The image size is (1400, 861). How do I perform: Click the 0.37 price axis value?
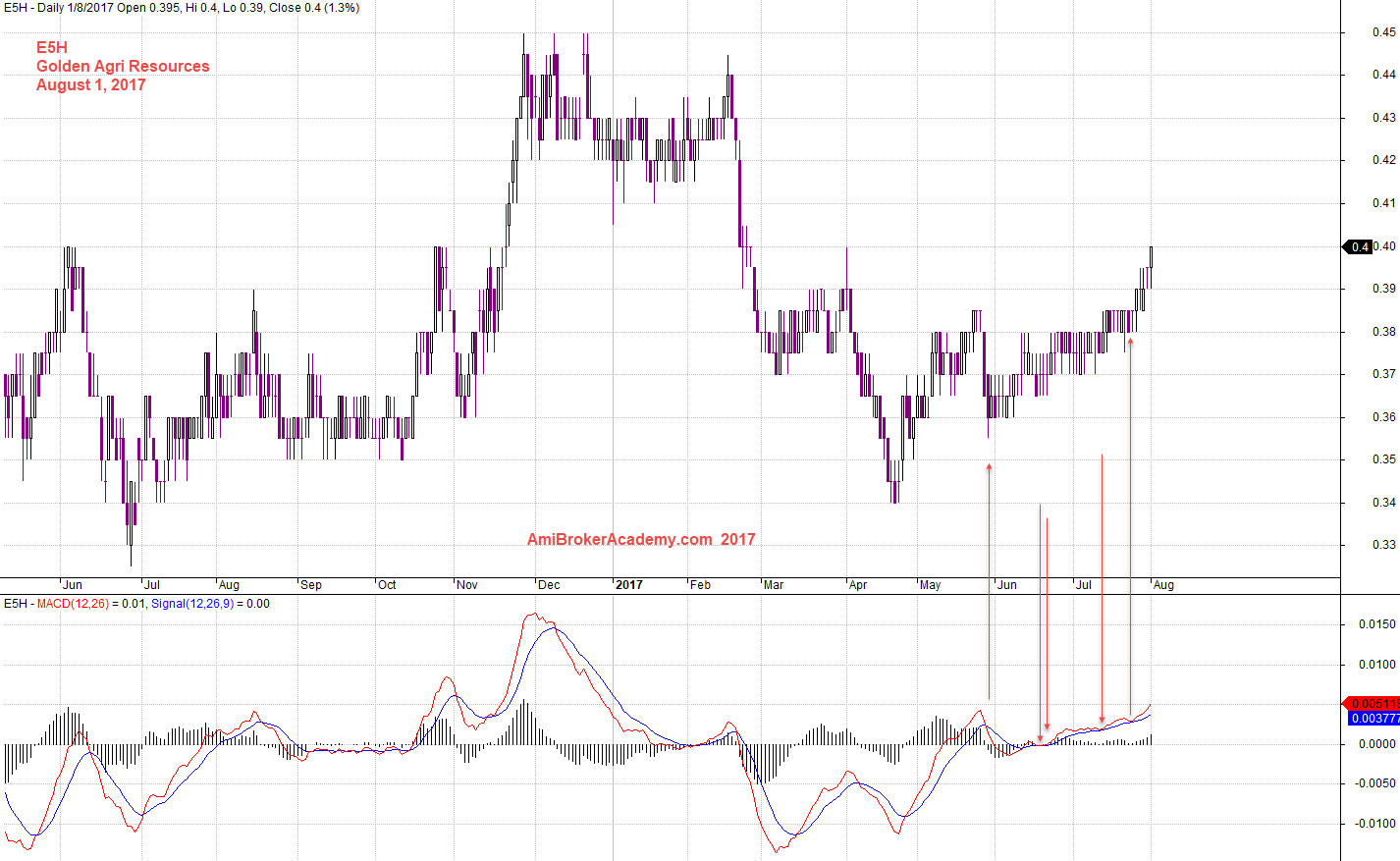[1383, 374]
